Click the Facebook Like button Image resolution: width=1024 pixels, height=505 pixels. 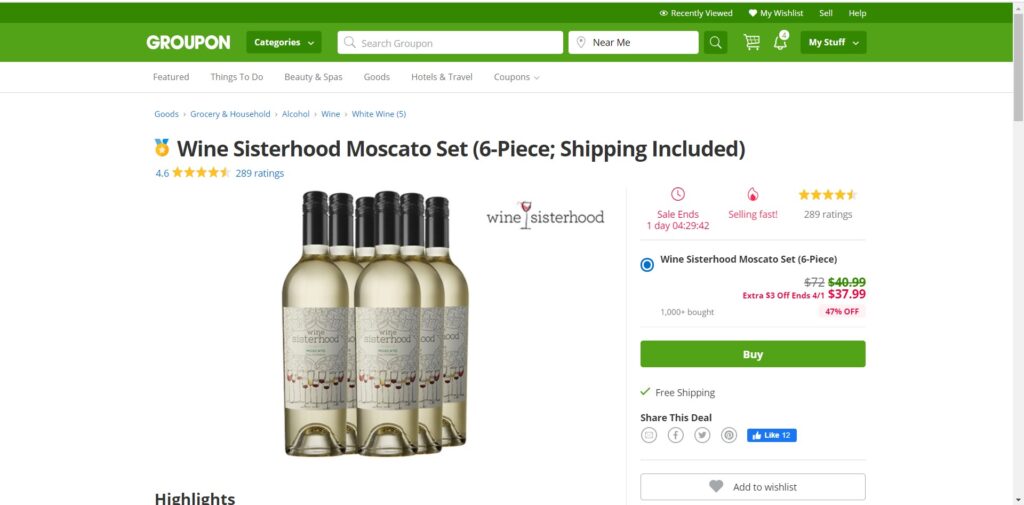[771, 435]
